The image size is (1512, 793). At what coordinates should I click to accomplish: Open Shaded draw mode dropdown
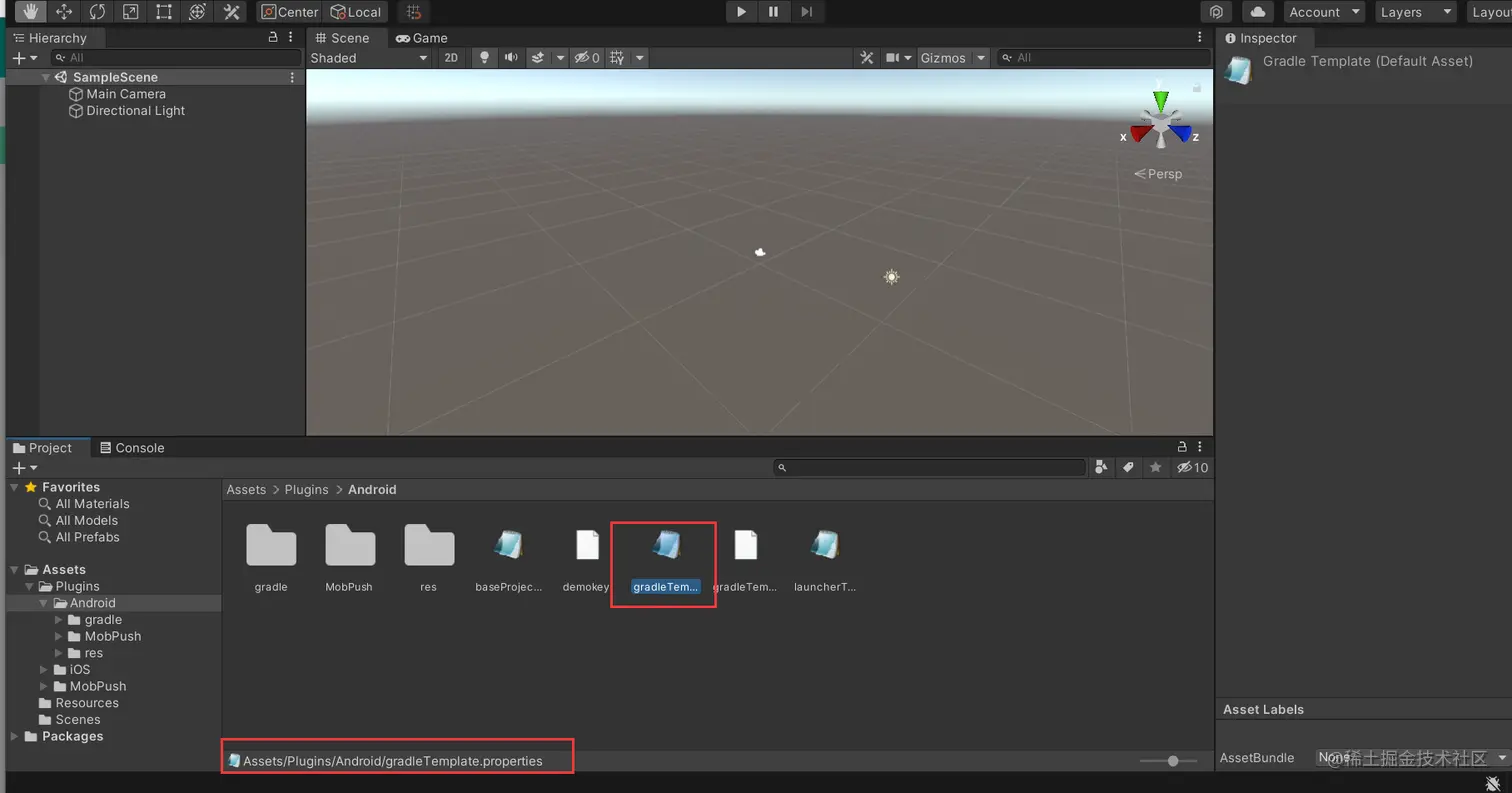(369, 58)
